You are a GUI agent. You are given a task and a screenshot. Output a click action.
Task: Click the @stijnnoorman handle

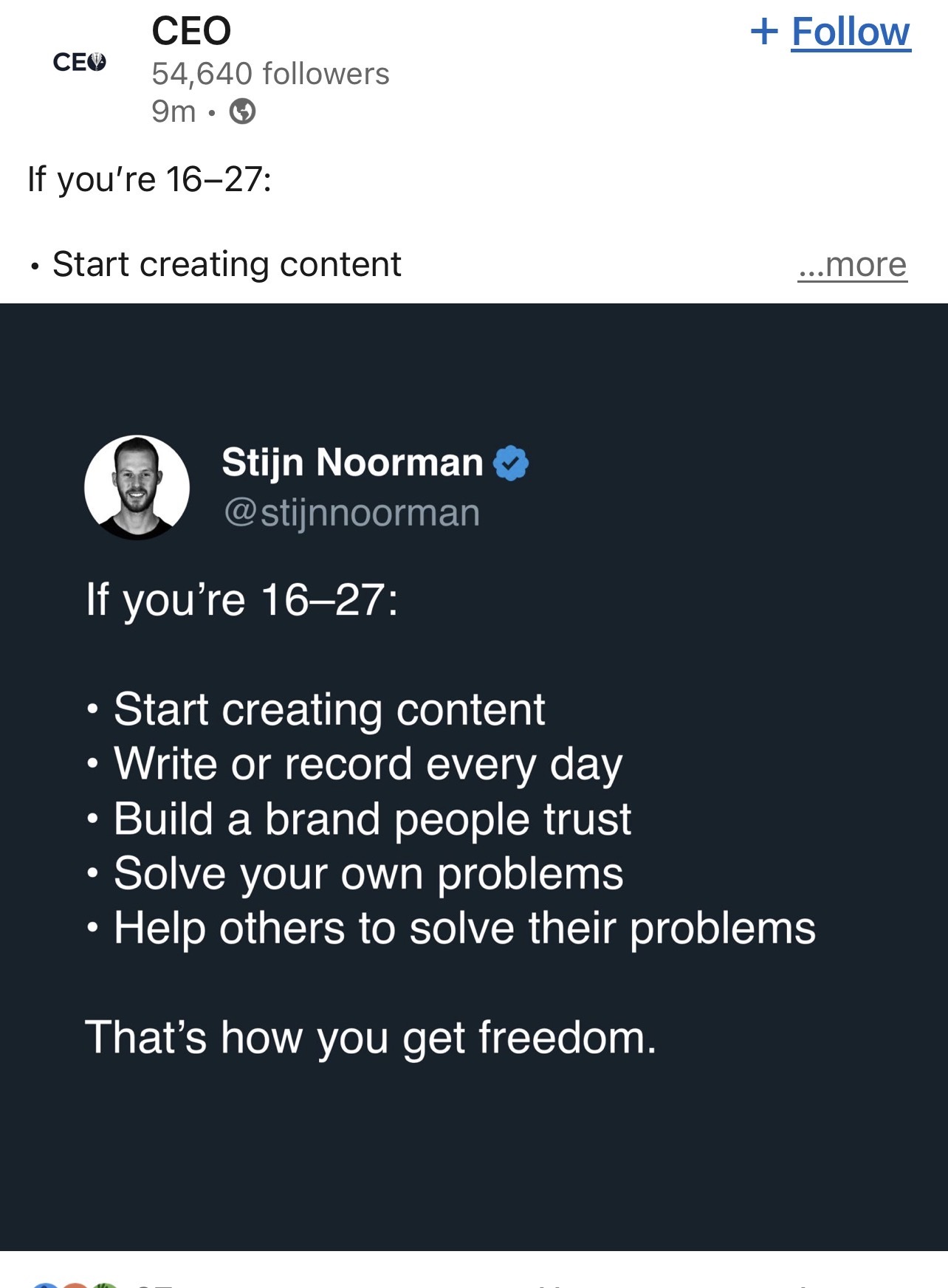click(x=351, y=513)
